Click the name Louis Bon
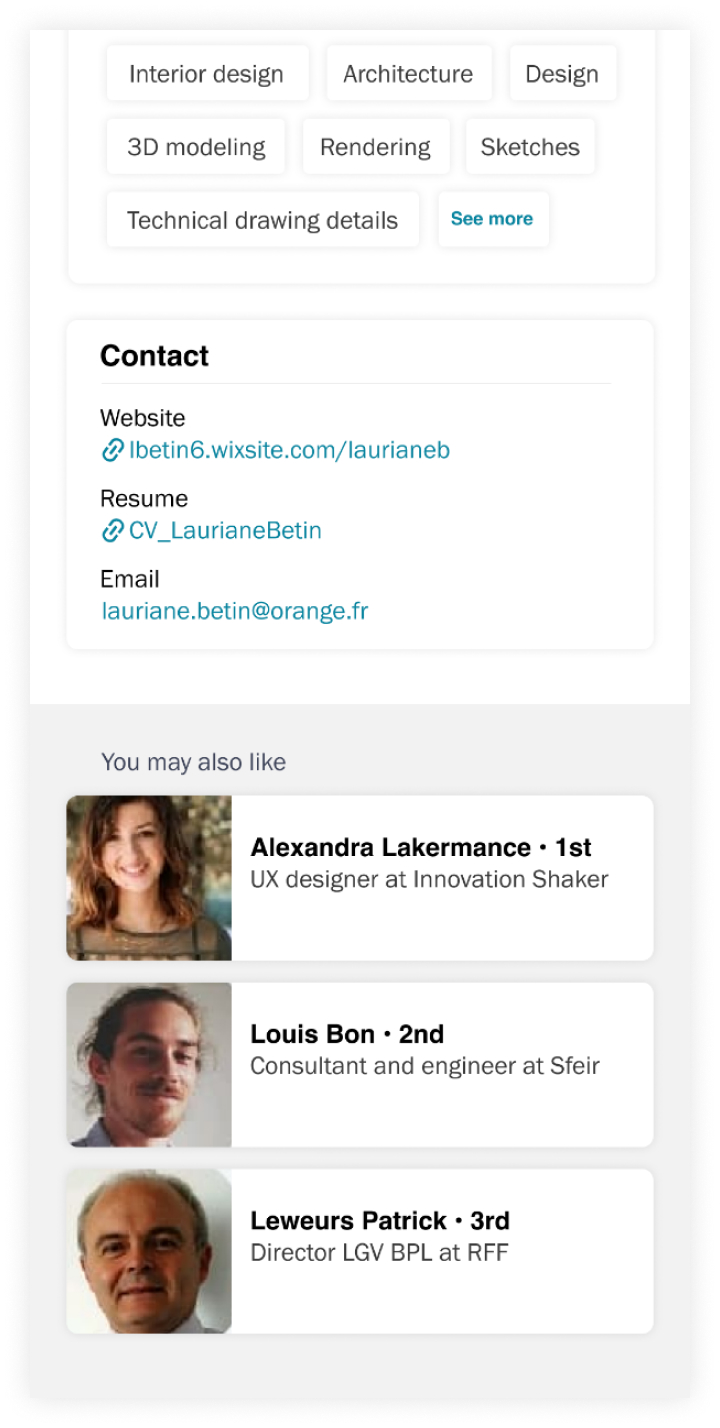Image resolution: width=720 pixels, height=1428 pixels. (x=313, y=1034)
